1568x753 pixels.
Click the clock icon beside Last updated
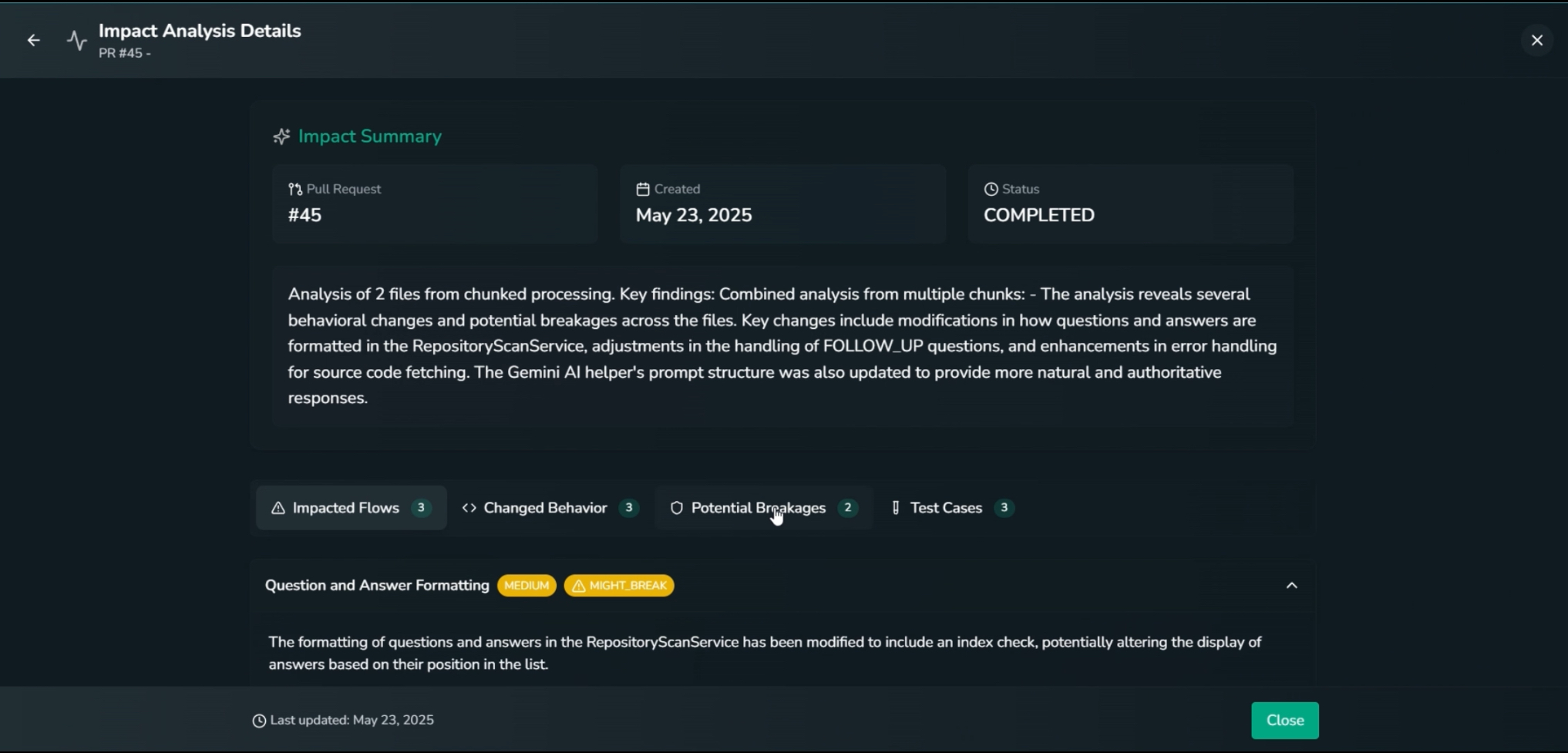tap(259, 721)
